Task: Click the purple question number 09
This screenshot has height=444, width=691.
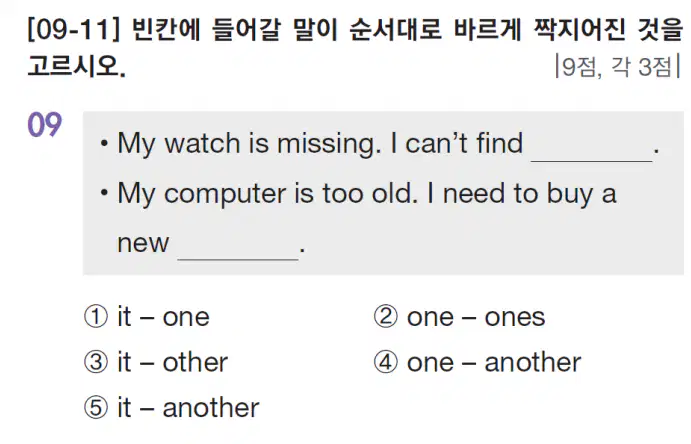Action: pyautogui.click(x=45, y=124)
